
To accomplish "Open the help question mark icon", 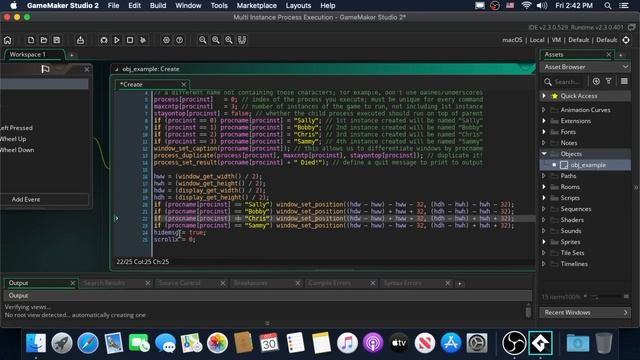I will (x=179, y=40).
